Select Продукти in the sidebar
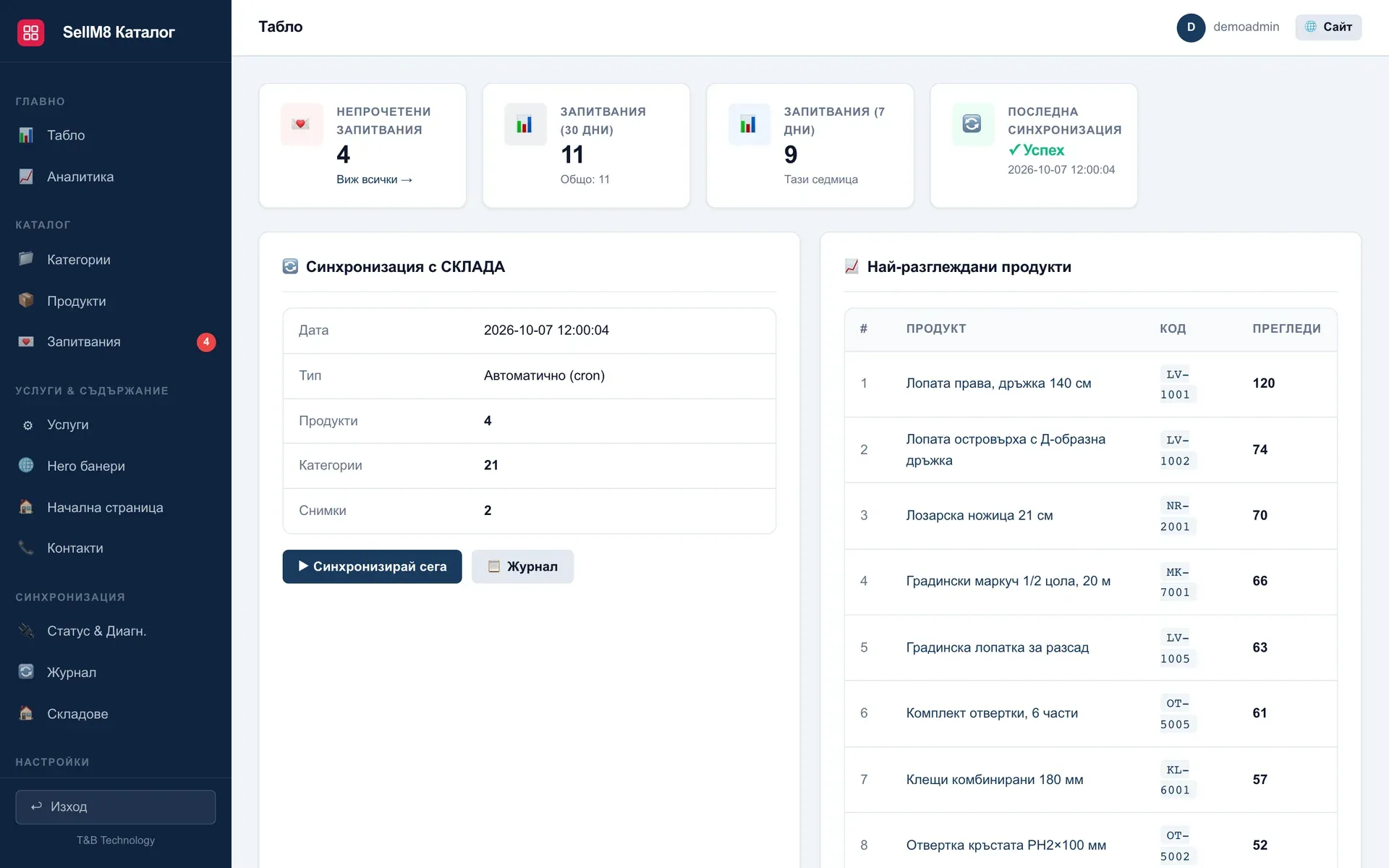Viewport: 1389px width, 868px height. point(116,300)
